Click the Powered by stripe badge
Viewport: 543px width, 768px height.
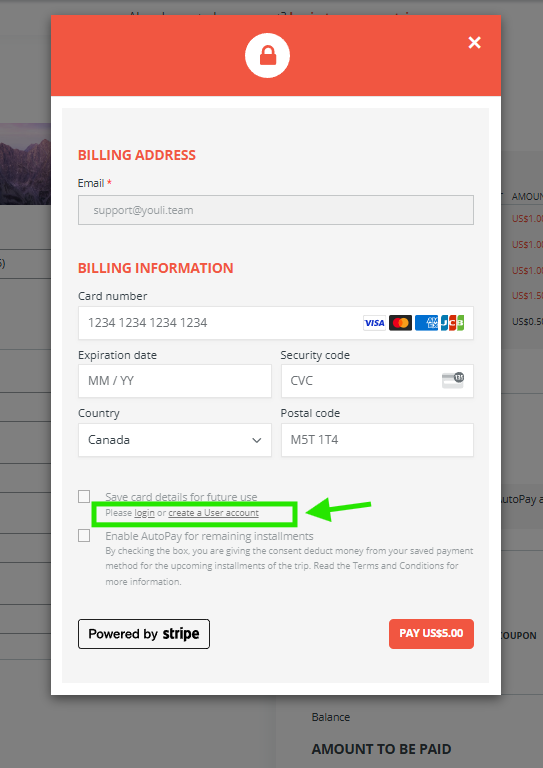click(x=144, y=634)
